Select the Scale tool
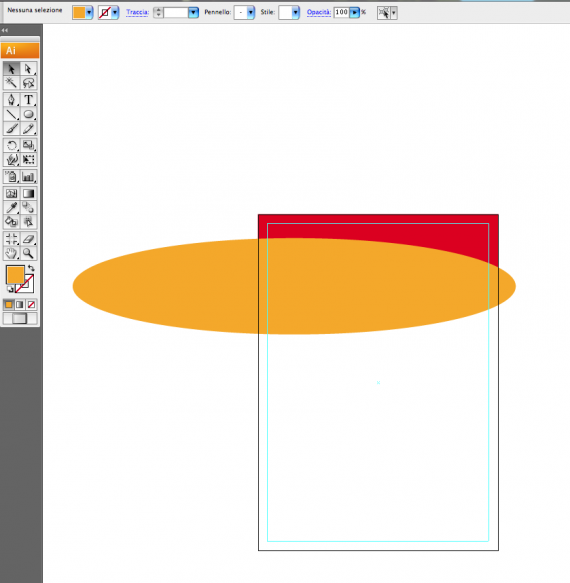Viewport: 570px width, 583px height. (28, 145)
